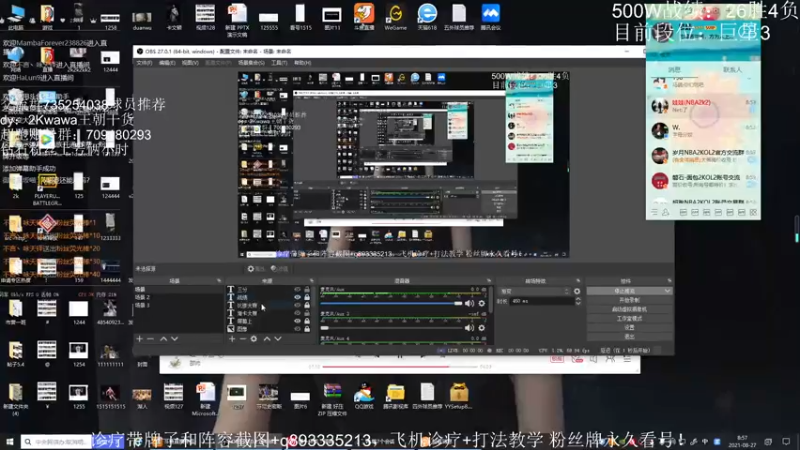Viewport: 800px width, 450px height.
Task: Expand the arrow beside 停止推流 button
Action: pyautogui.click(x=667, y=291)
